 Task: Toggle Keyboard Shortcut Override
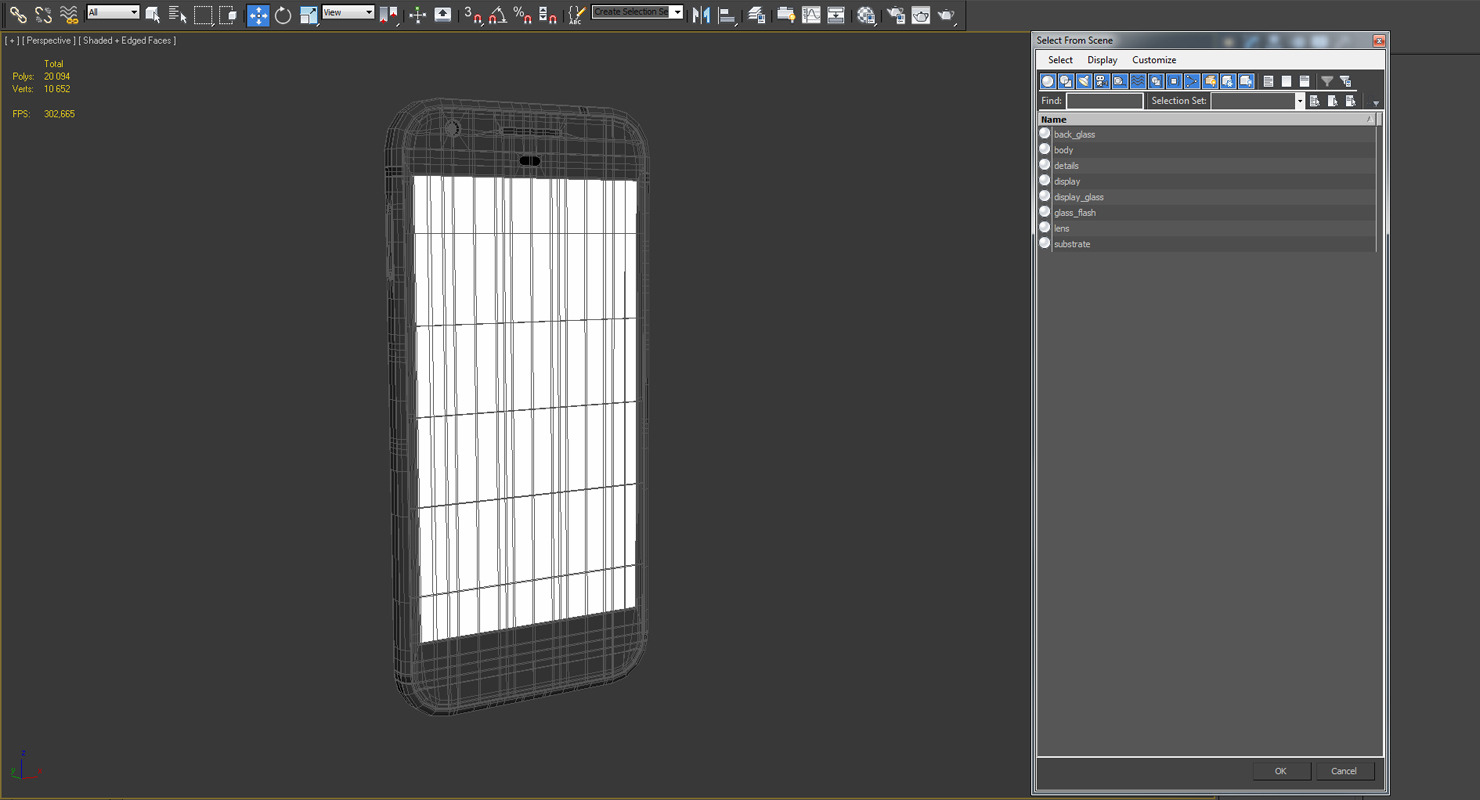443,15
